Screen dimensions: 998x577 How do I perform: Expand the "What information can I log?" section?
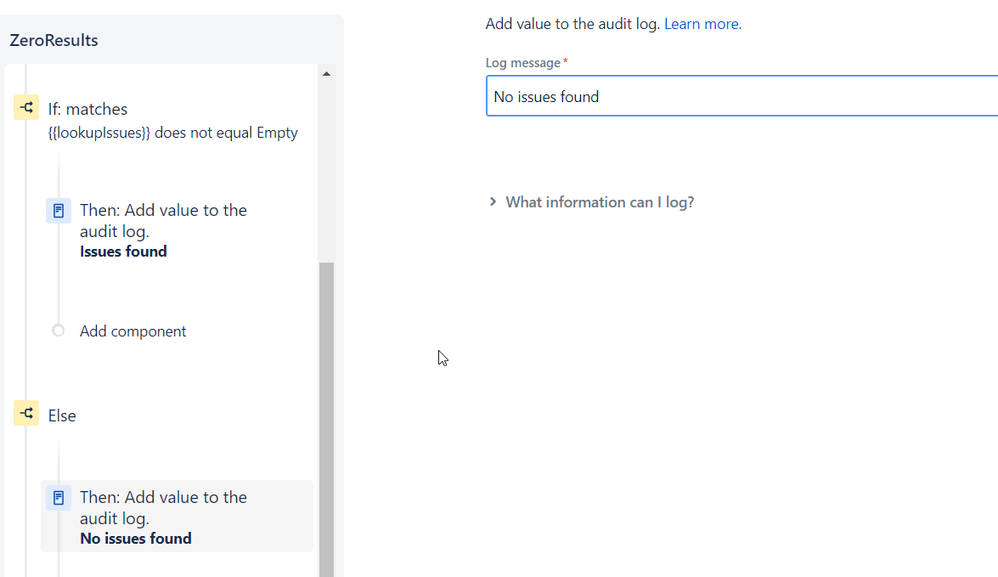[599, 201]
